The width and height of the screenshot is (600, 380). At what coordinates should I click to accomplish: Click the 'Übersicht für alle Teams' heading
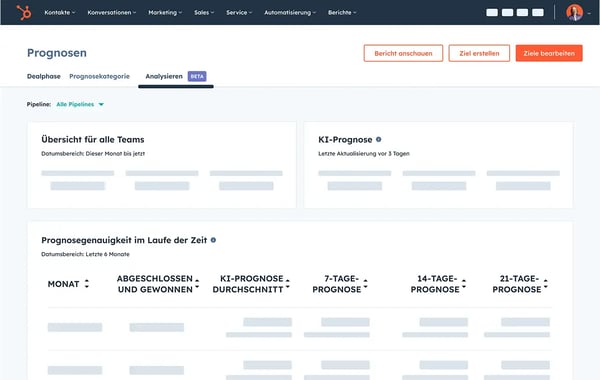point(93,140)
